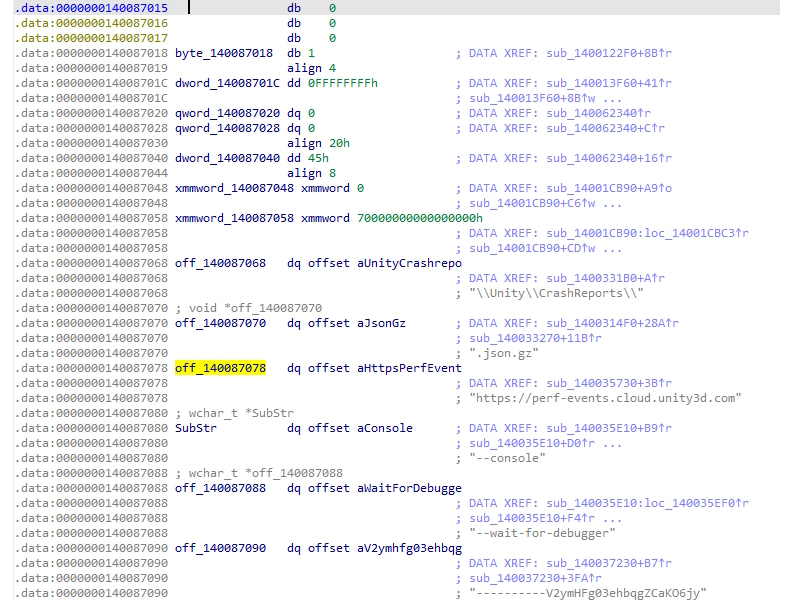Jump to xref sub_14001CB90+CD
This screenshot has width=800, height=600.
532,248
